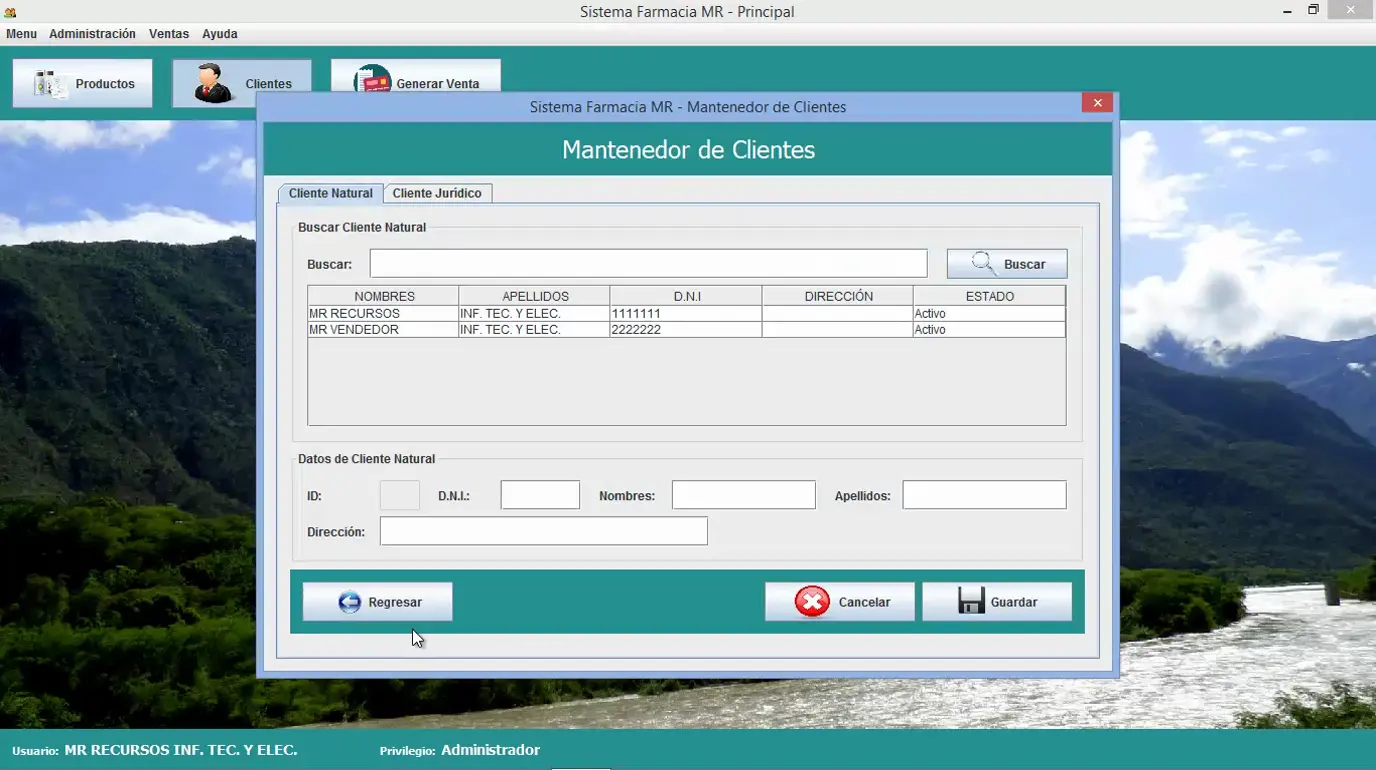The height and width of the screenshot is (770, 1376).
Task: Click the application icon in the title bar
Action: point(9,9)
